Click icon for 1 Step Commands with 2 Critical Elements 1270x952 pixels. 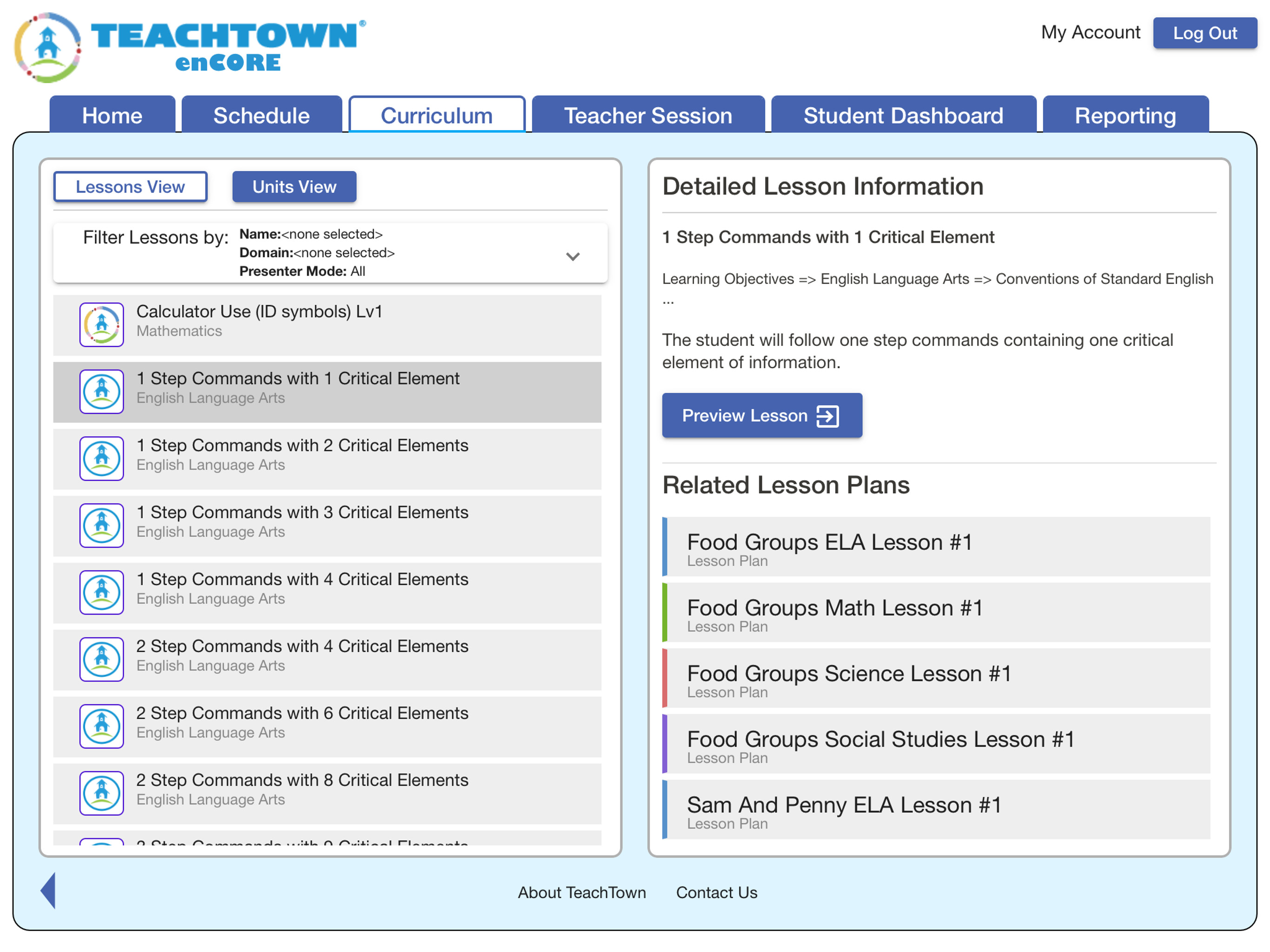tap(102, 458)
